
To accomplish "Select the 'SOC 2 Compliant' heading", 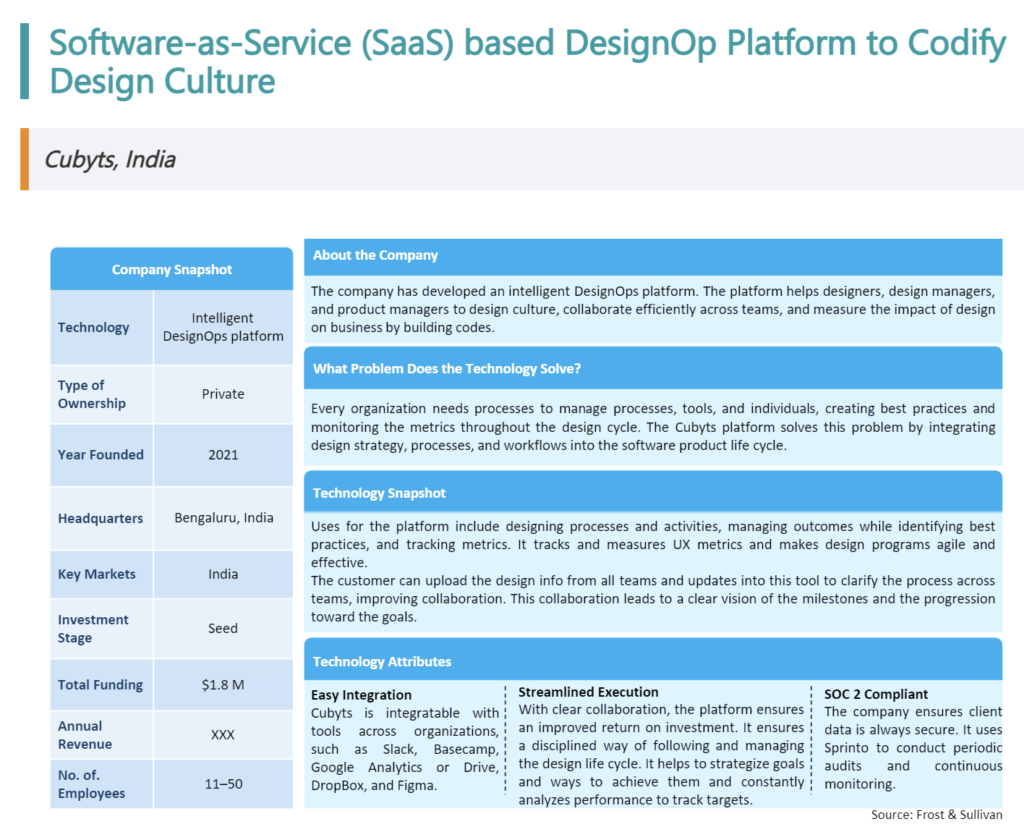I will click(x=876, y=694).
